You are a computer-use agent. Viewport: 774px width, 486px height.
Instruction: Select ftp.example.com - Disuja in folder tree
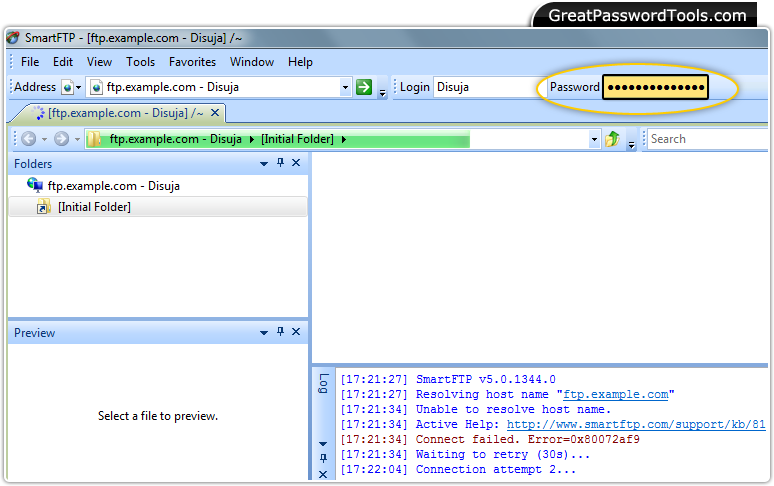114,186
